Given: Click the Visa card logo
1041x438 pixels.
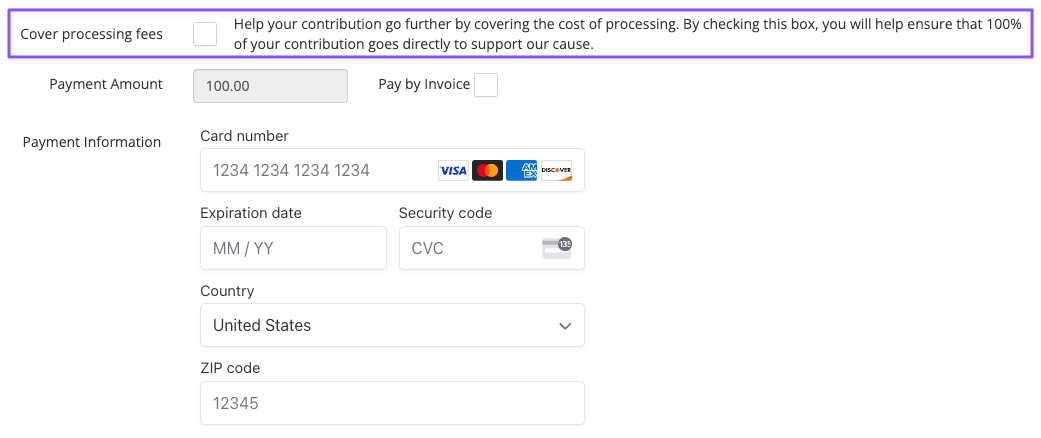Looking at the screenshot, I should (453, 171).
